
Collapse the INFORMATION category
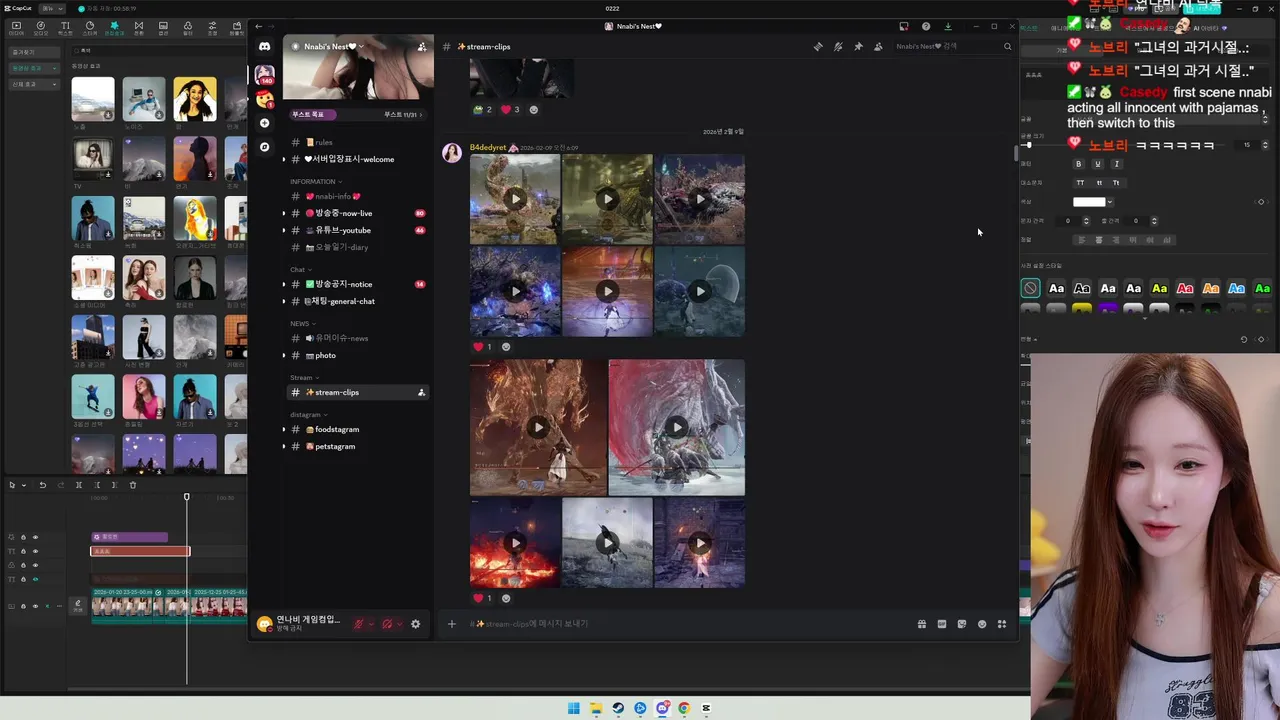coord(315,182)
